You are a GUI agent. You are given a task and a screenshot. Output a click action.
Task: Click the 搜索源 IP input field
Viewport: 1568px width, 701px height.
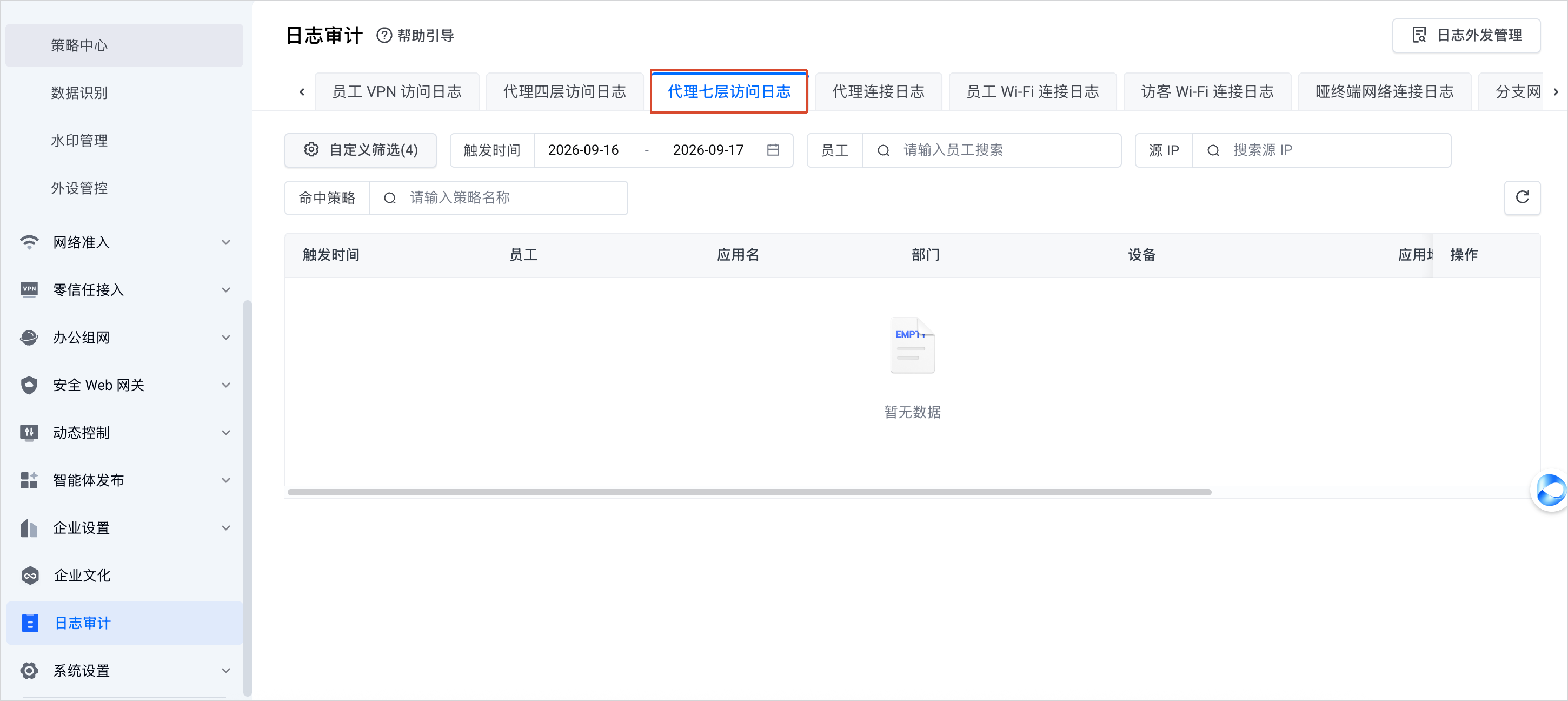(1321, 150)
